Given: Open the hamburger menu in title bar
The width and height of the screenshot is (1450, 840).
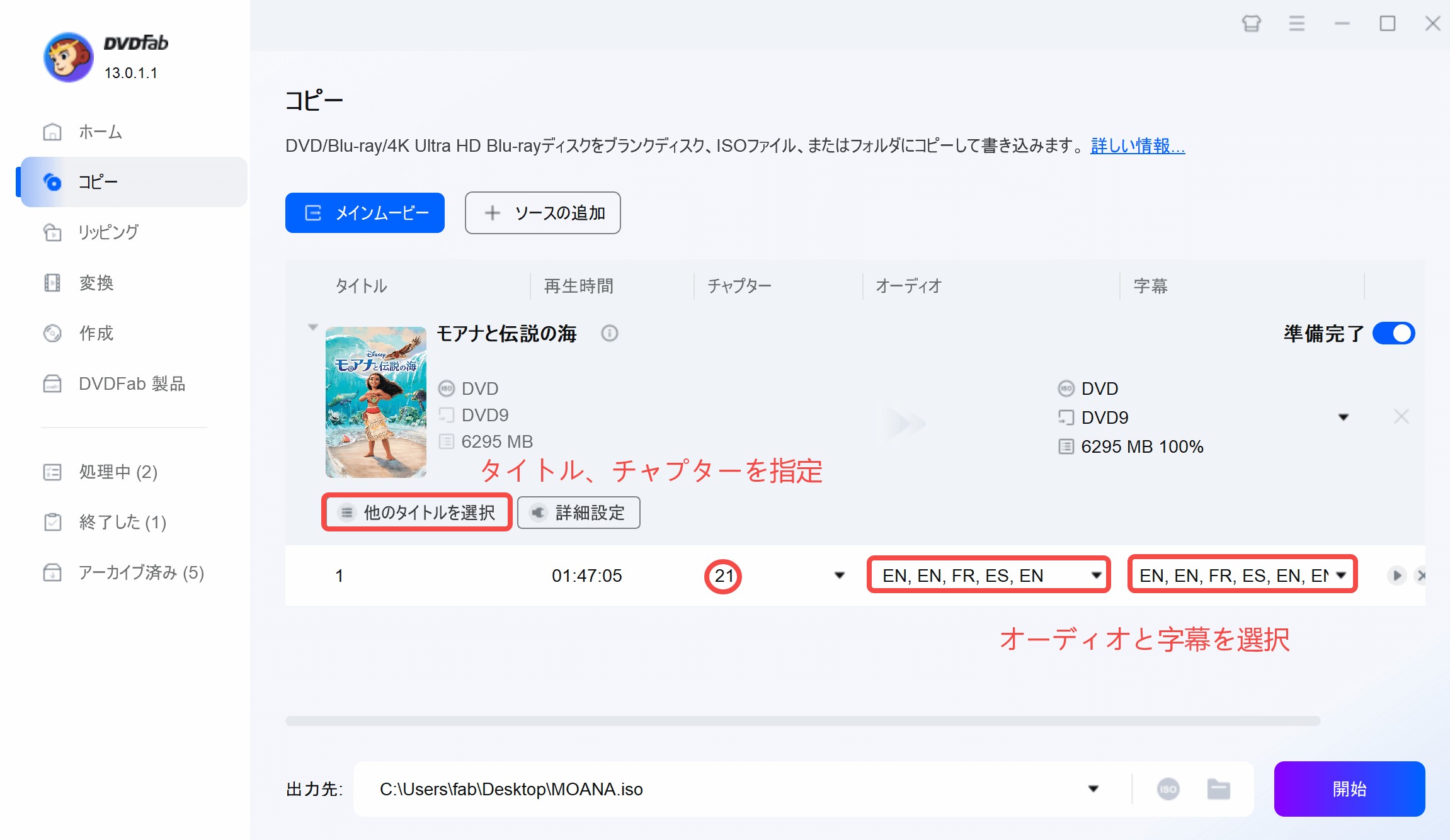Looking at the screenshot, I should (1296, 24).
